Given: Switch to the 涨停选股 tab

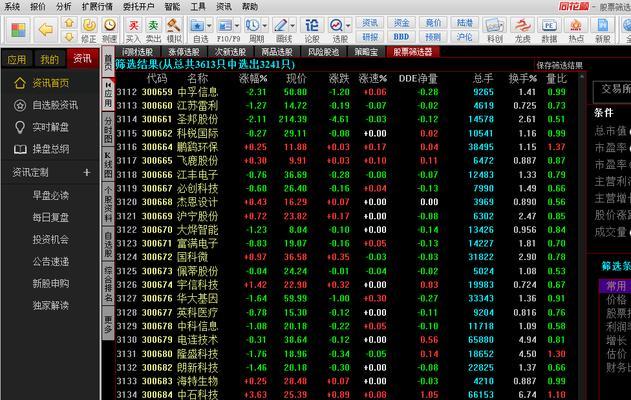Looking at the screenshot, I should [x=184, y=52].
